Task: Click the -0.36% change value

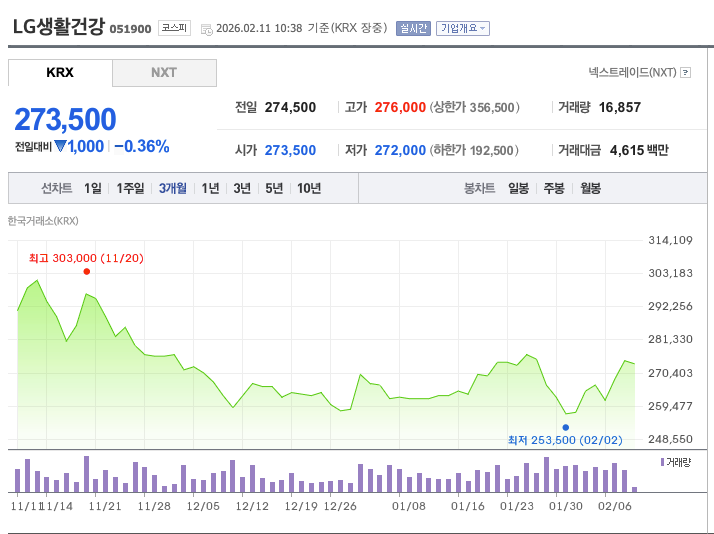Action: coord(142,146)
